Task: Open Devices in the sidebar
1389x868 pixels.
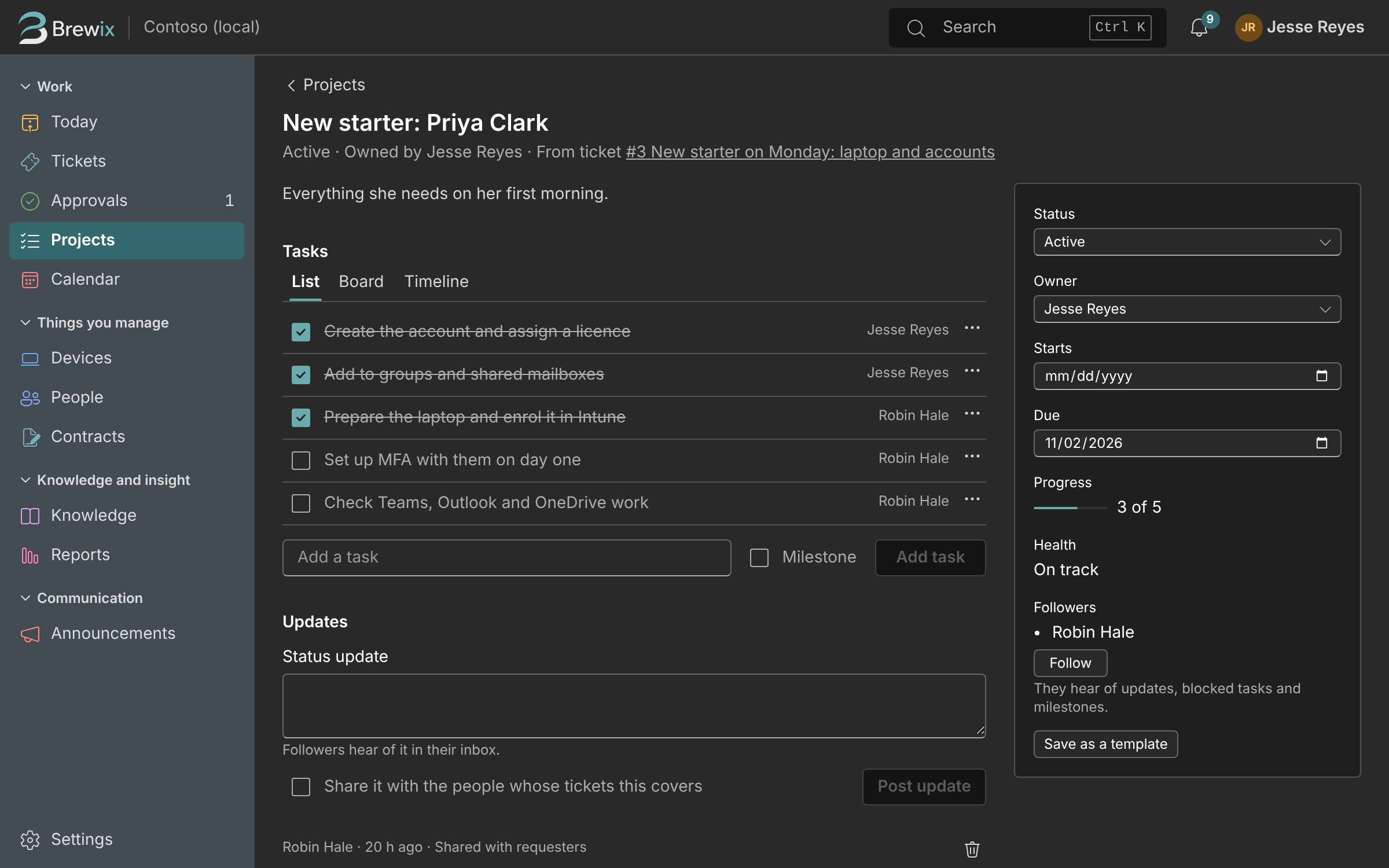Action: coord(127,358)
